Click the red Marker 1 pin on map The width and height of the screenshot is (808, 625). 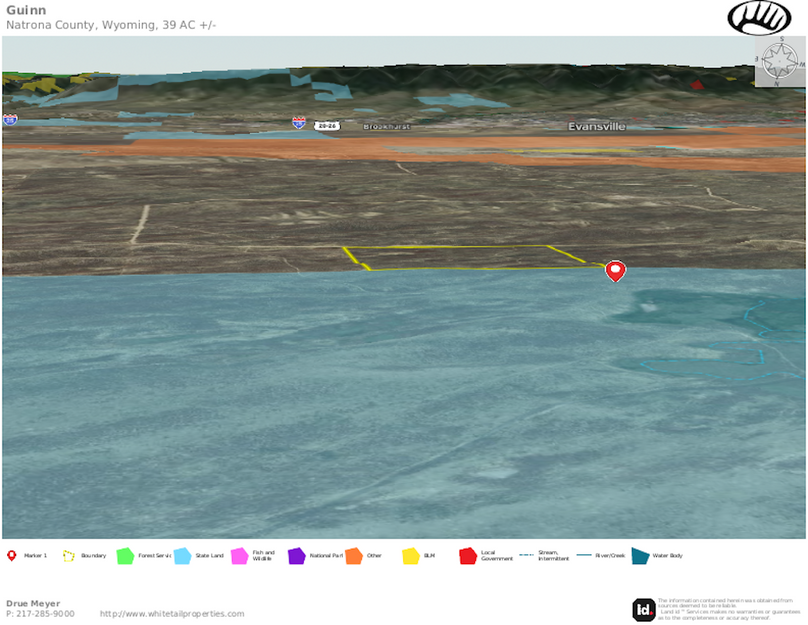616,270
